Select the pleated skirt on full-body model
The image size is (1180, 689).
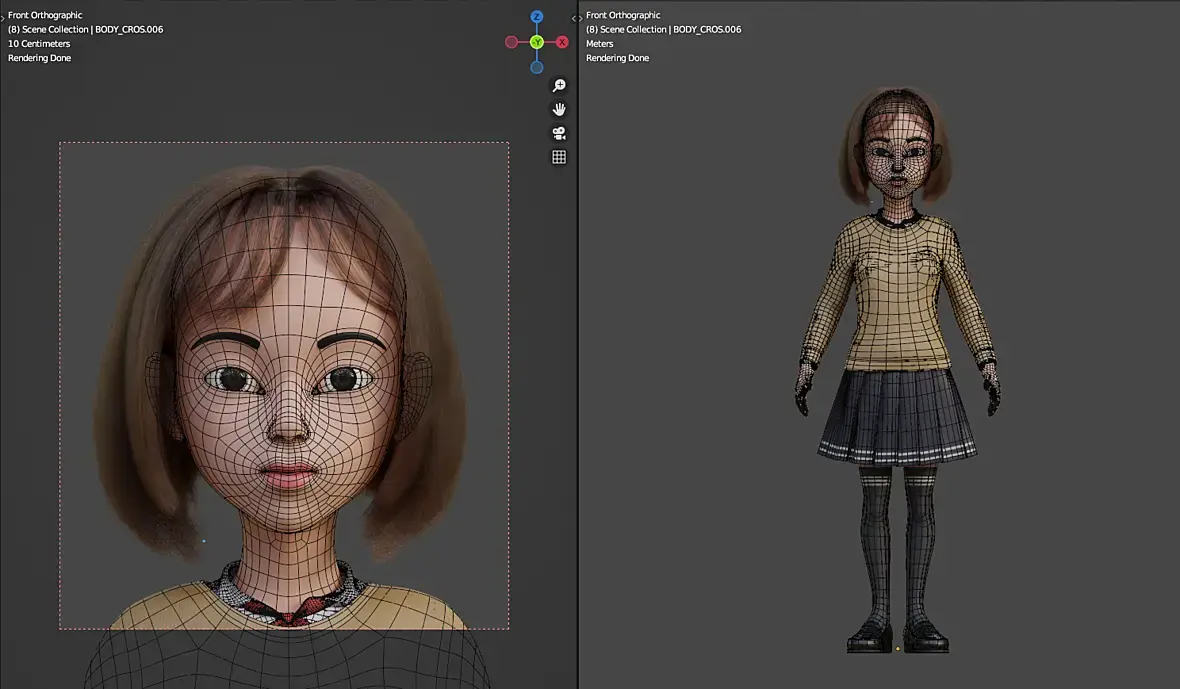896,414
